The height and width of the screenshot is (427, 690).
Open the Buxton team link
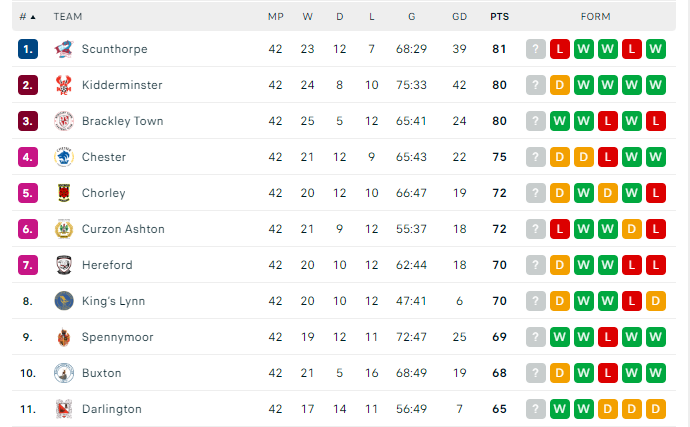tap(102, 373)
